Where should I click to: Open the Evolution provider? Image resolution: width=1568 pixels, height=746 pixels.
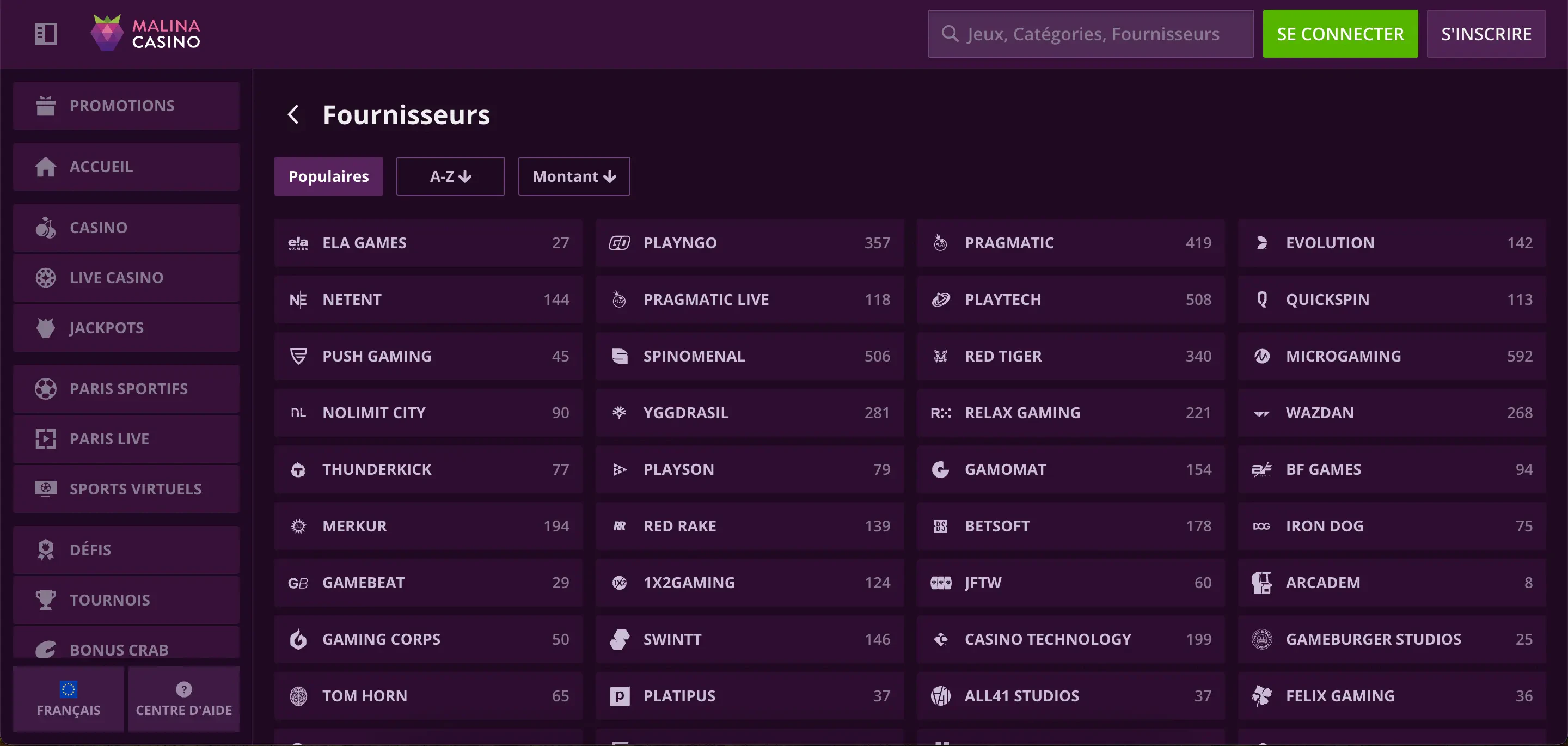[x=1392, y=243]
